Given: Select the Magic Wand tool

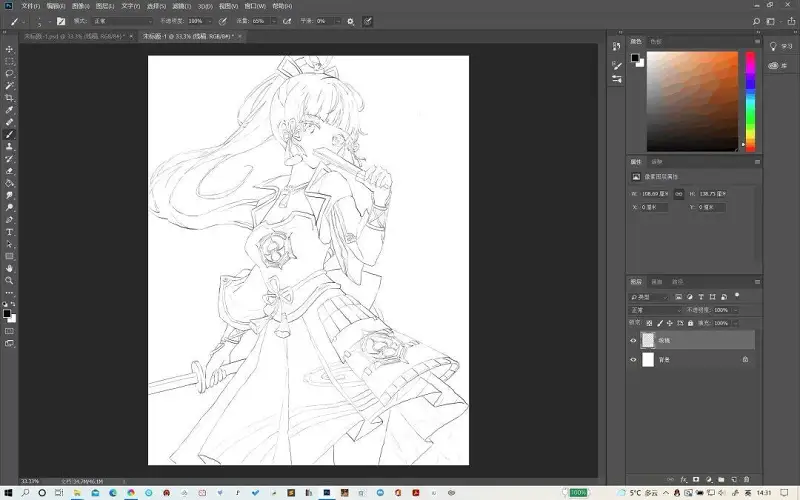Looking at the screenshot, I should (9, 86).
